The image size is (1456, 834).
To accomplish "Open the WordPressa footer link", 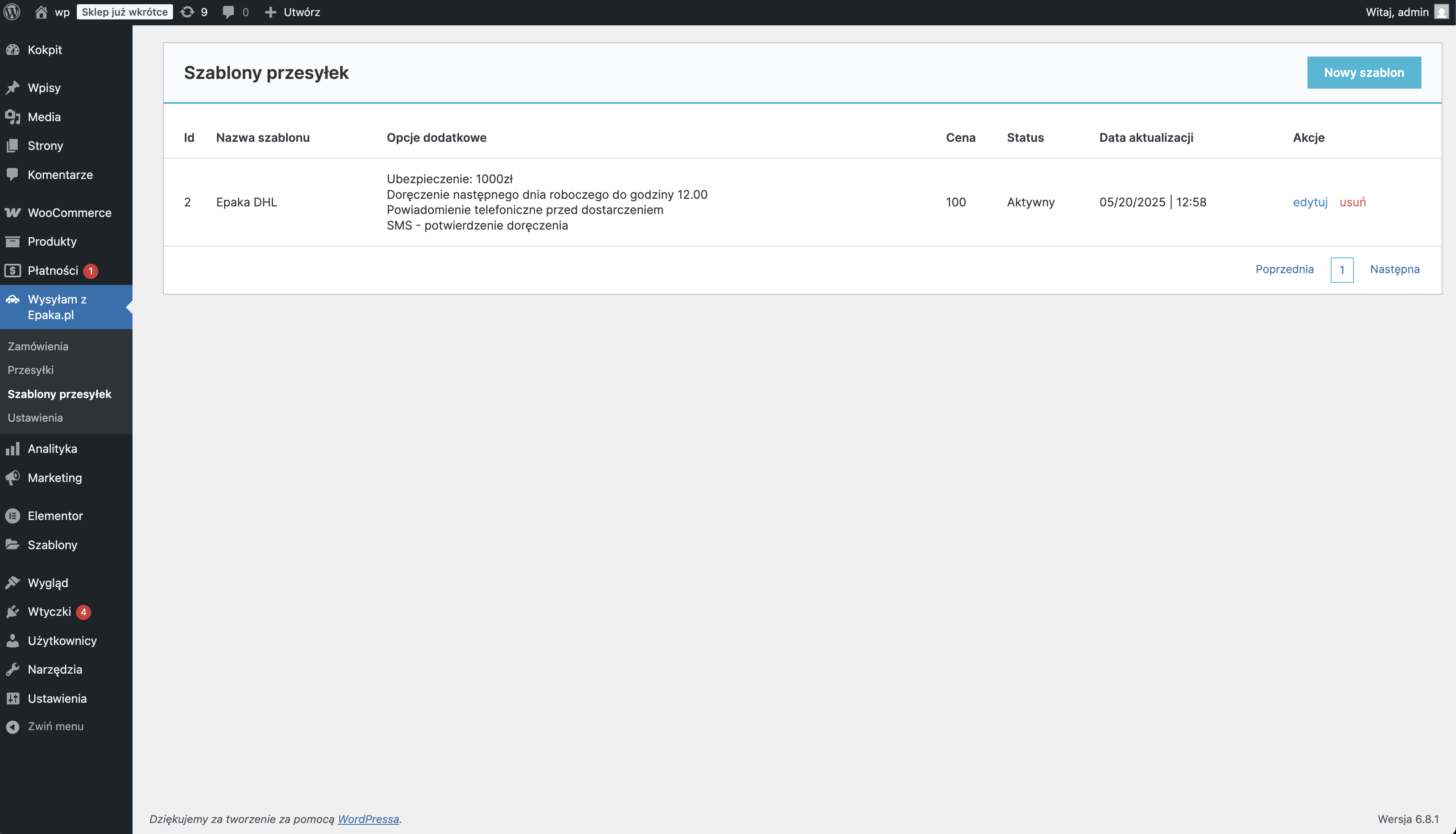I will point(368,819).
